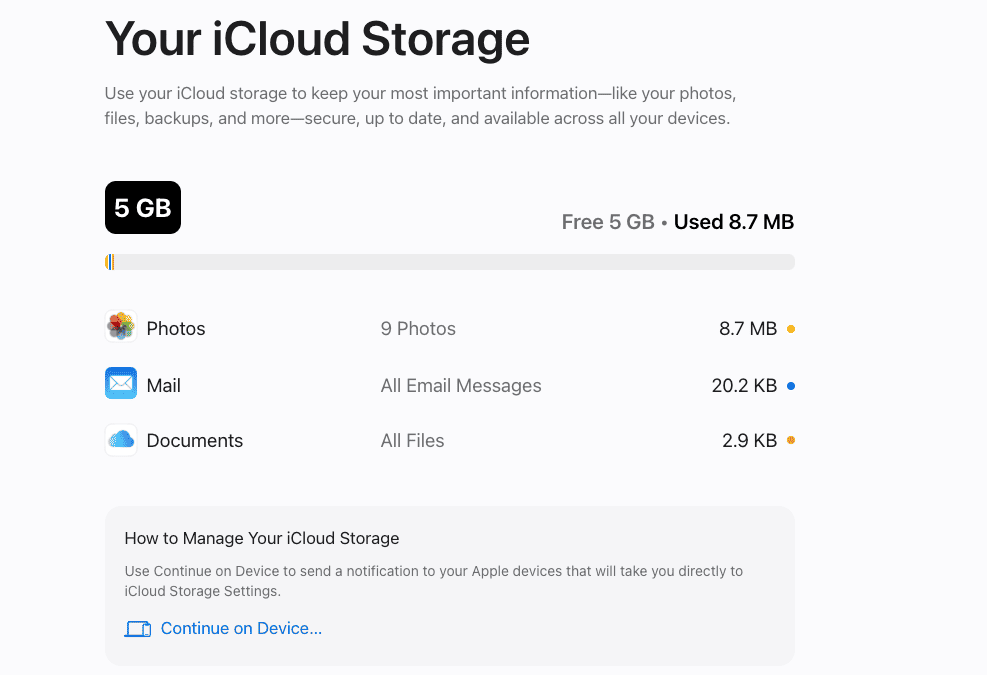Viewport: 987px width, 675px height.
Task: Select the Photos row label
Action: pos(176,329)
